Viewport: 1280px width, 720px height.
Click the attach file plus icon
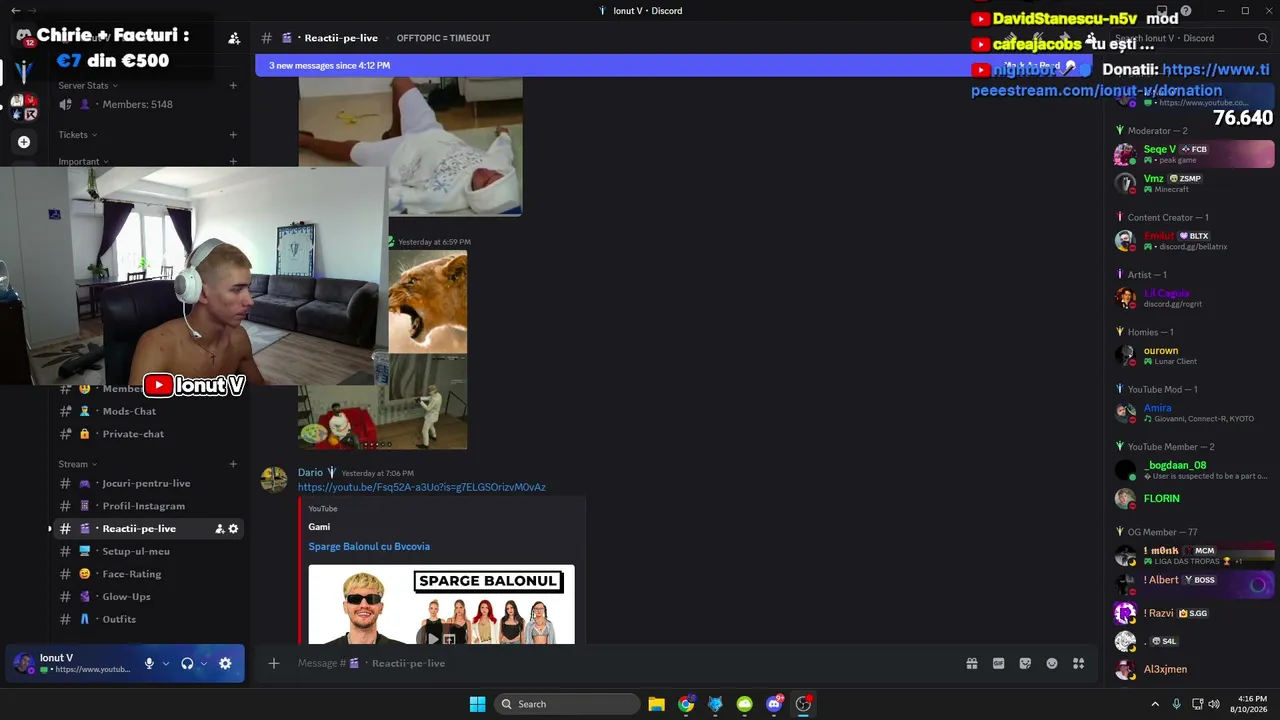(x=273, y=663)
